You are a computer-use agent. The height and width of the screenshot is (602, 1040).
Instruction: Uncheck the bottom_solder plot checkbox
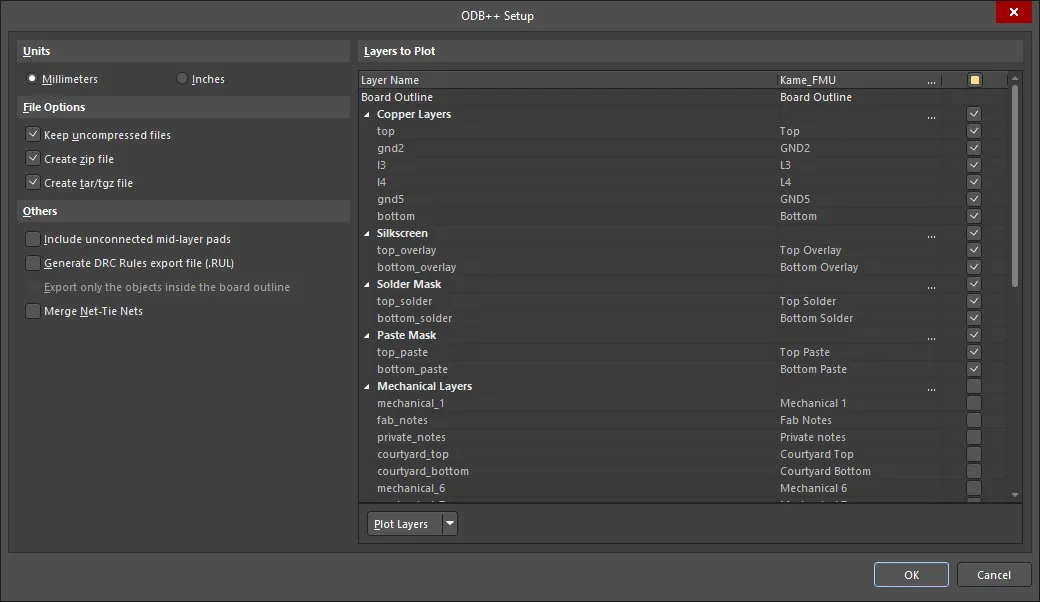point(974,318)
